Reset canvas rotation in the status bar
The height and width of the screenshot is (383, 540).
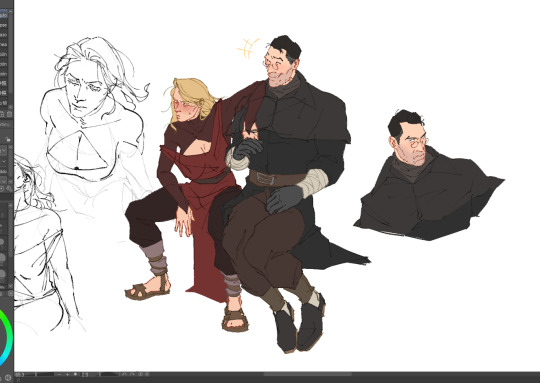coord(140,374)
